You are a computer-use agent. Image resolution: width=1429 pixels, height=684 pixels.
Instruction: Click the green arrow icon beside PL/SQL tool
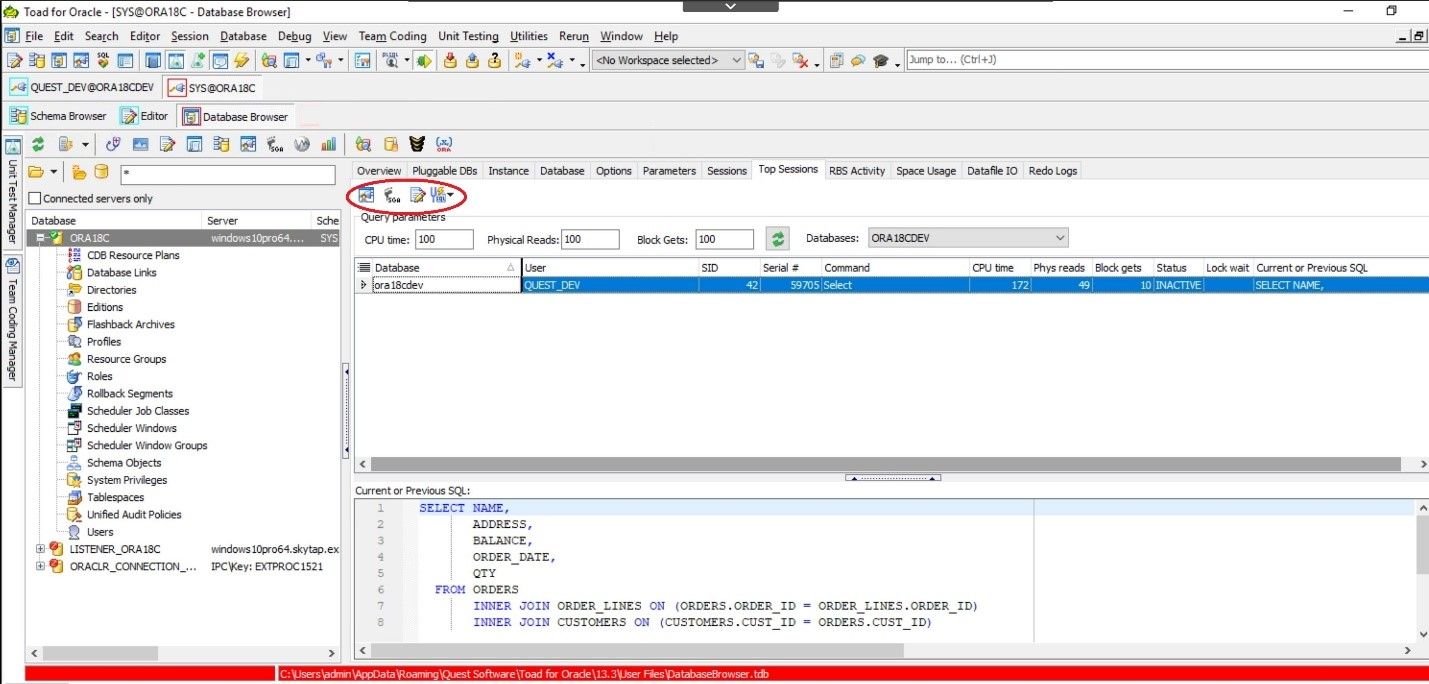(424, 60)
